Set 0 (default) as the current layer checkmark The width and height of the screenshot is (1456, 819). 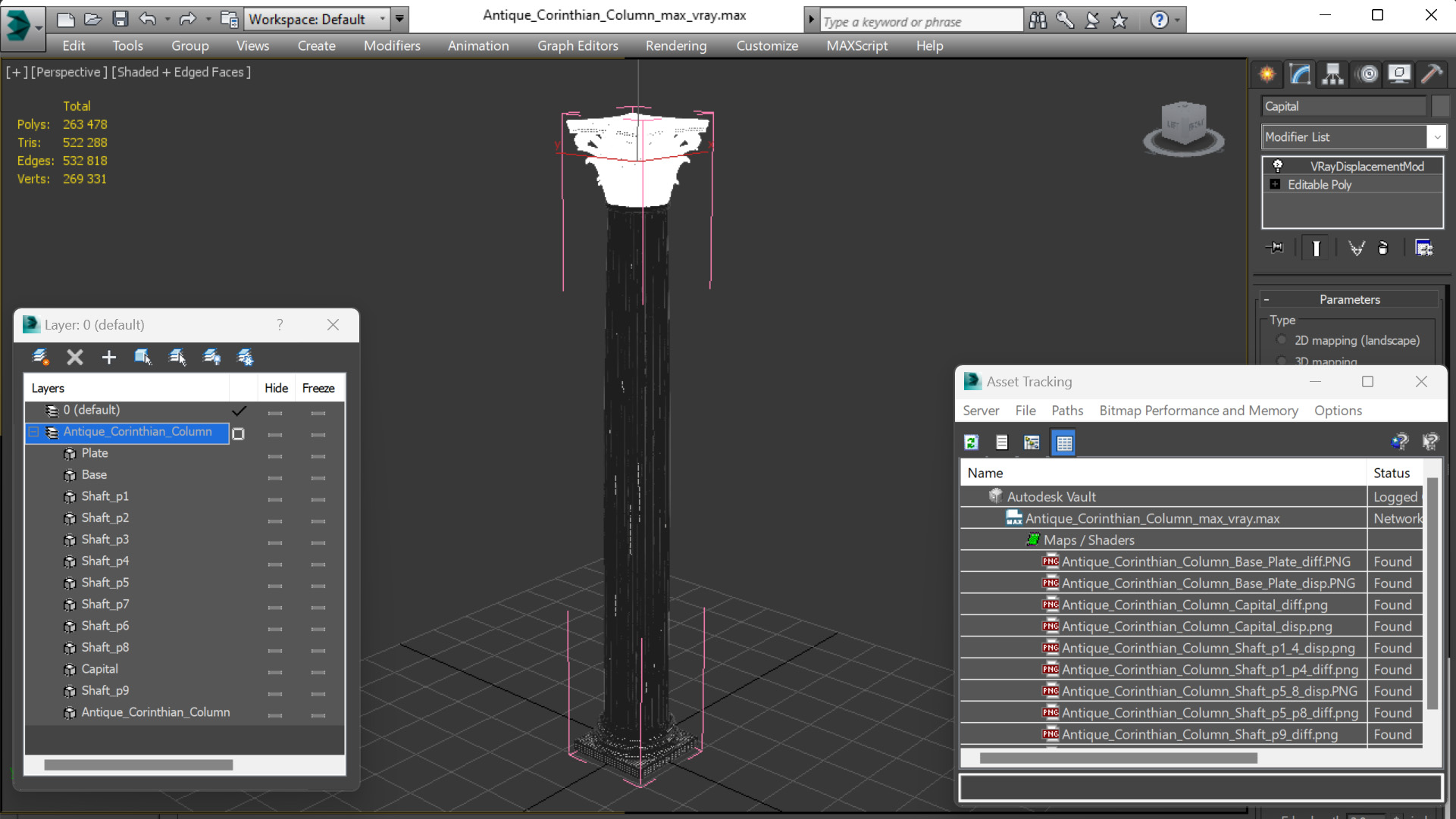pos(239,411)
